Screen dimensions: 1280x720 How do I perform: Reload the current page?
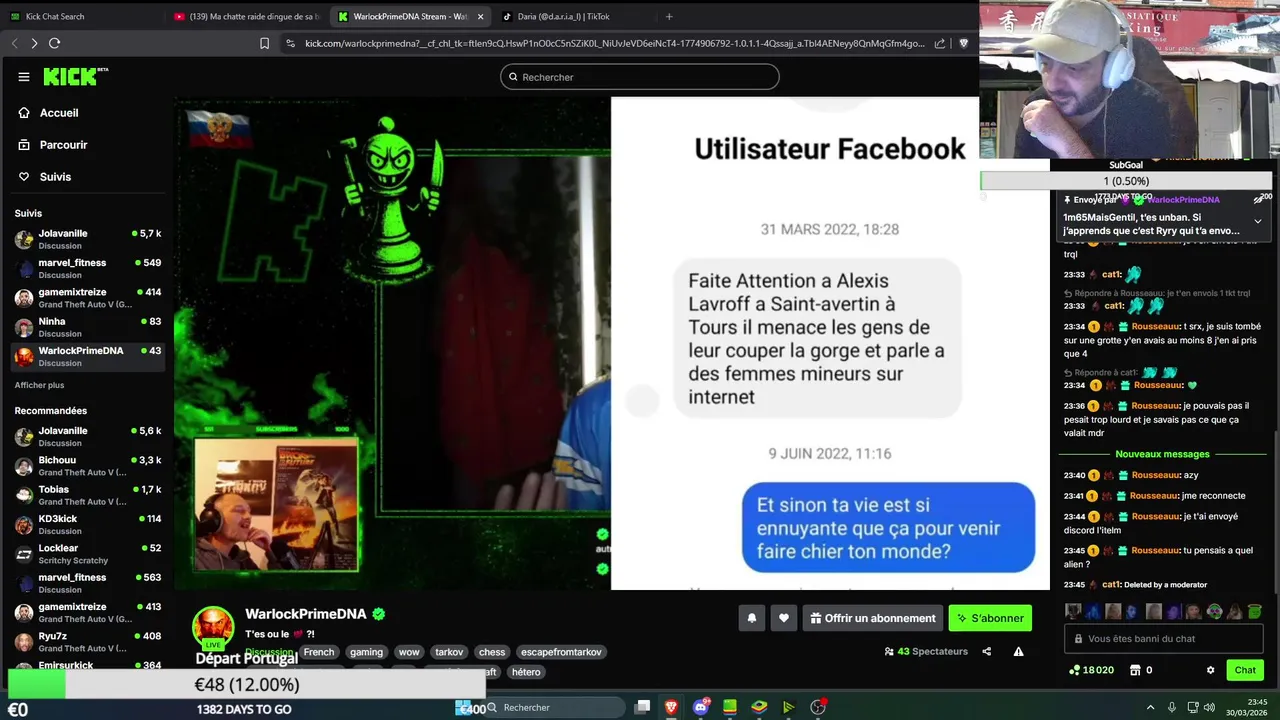tap(54, 43)
